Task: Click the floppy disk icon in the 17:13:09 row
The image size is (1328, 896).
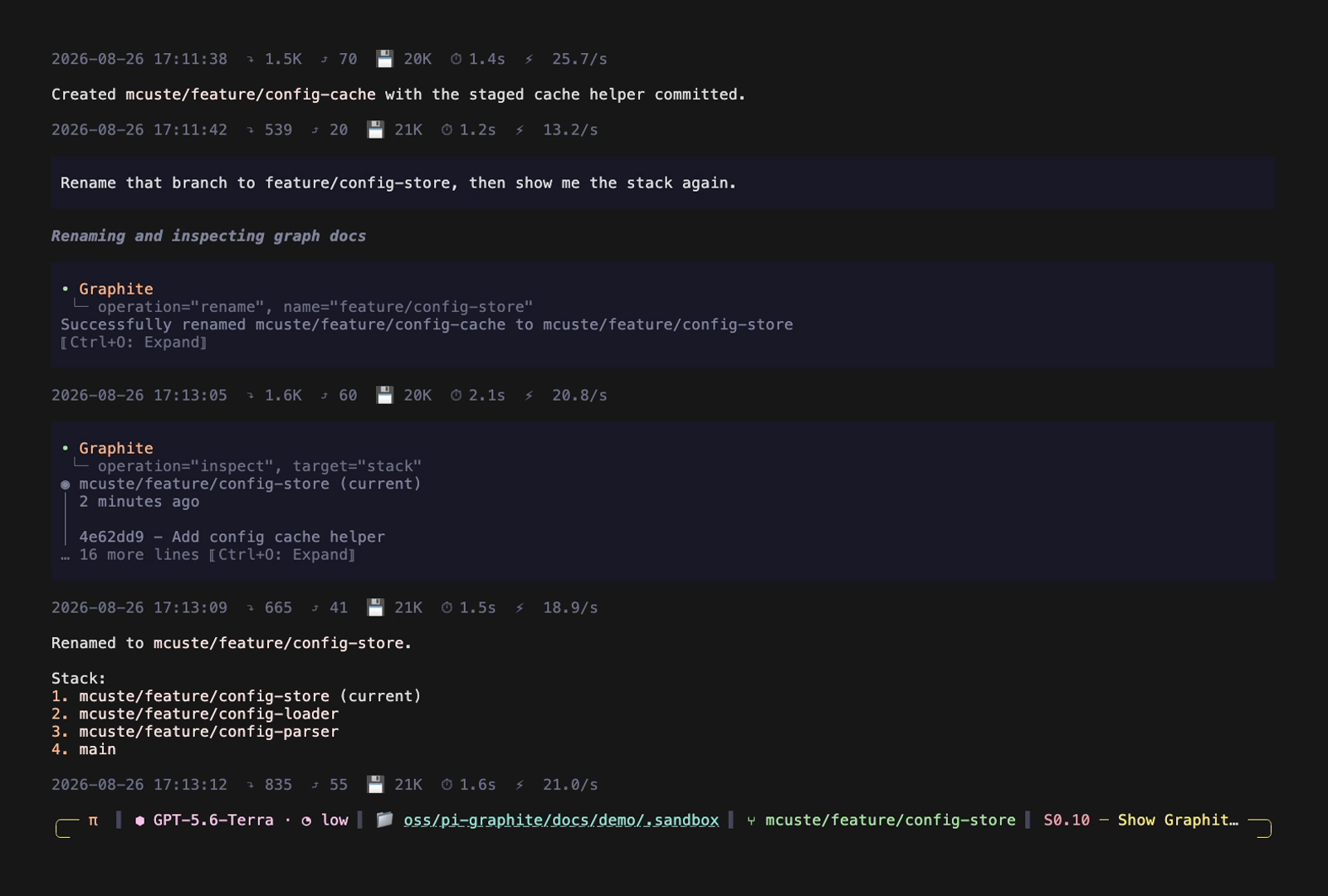Action: tap(375, 607)
